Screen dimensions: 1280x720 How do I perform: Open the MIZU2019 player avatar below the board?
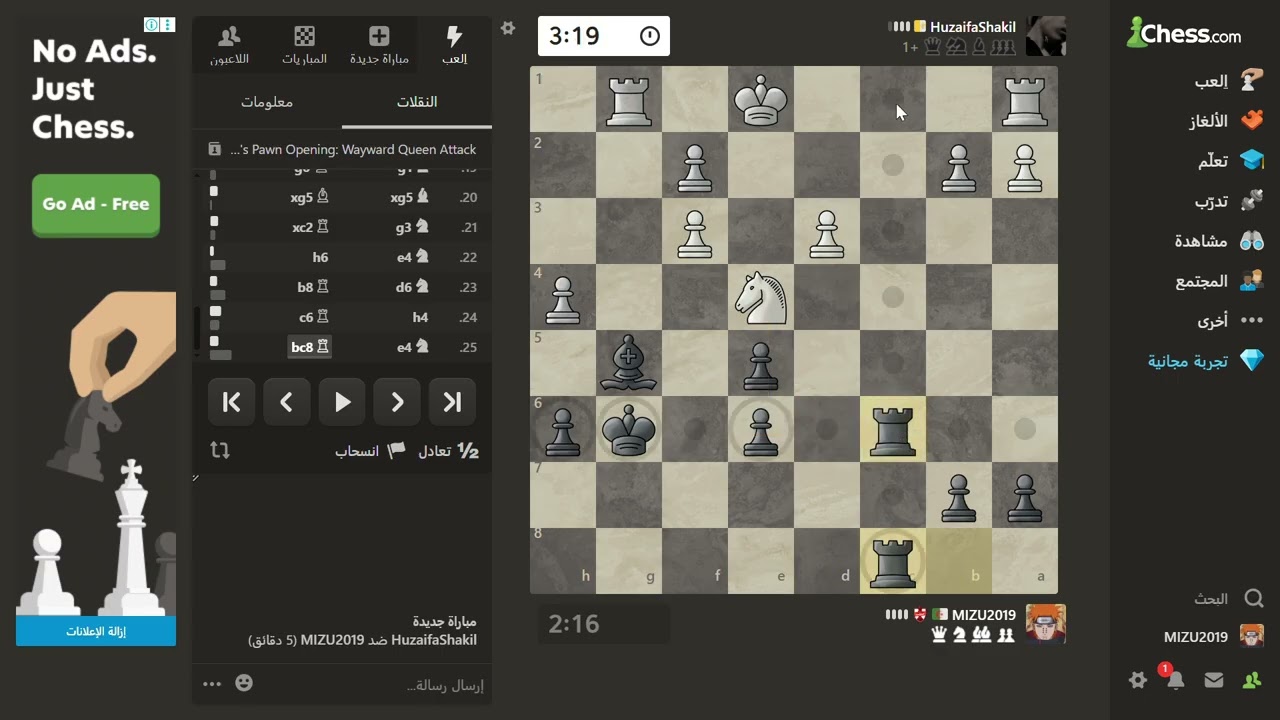tap(1046, 624)
